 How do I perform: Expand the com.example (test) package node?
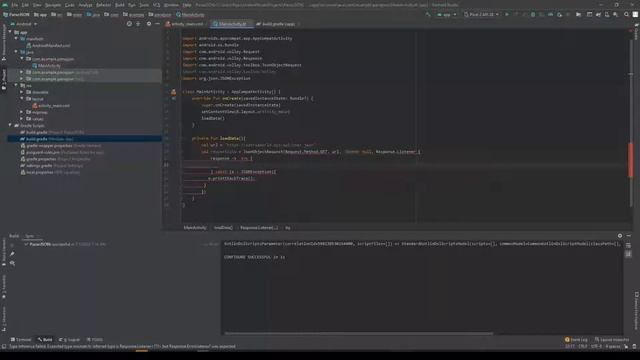pyautogui.click(x=22, y=79)
